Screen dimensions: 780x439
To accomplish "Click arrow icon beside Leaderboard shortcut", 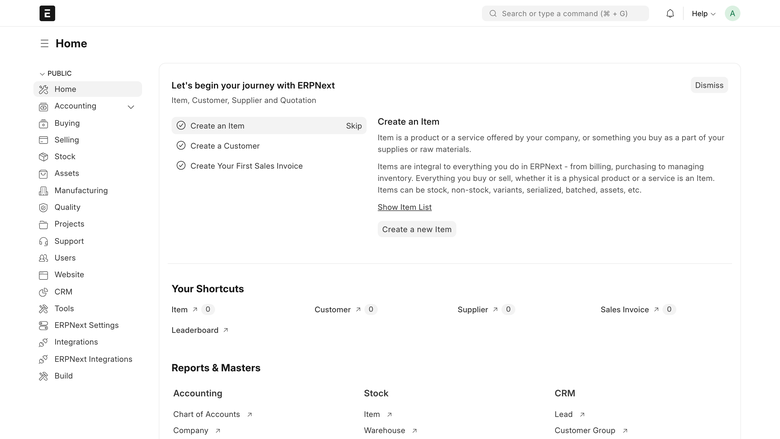I will pos(225,330).
